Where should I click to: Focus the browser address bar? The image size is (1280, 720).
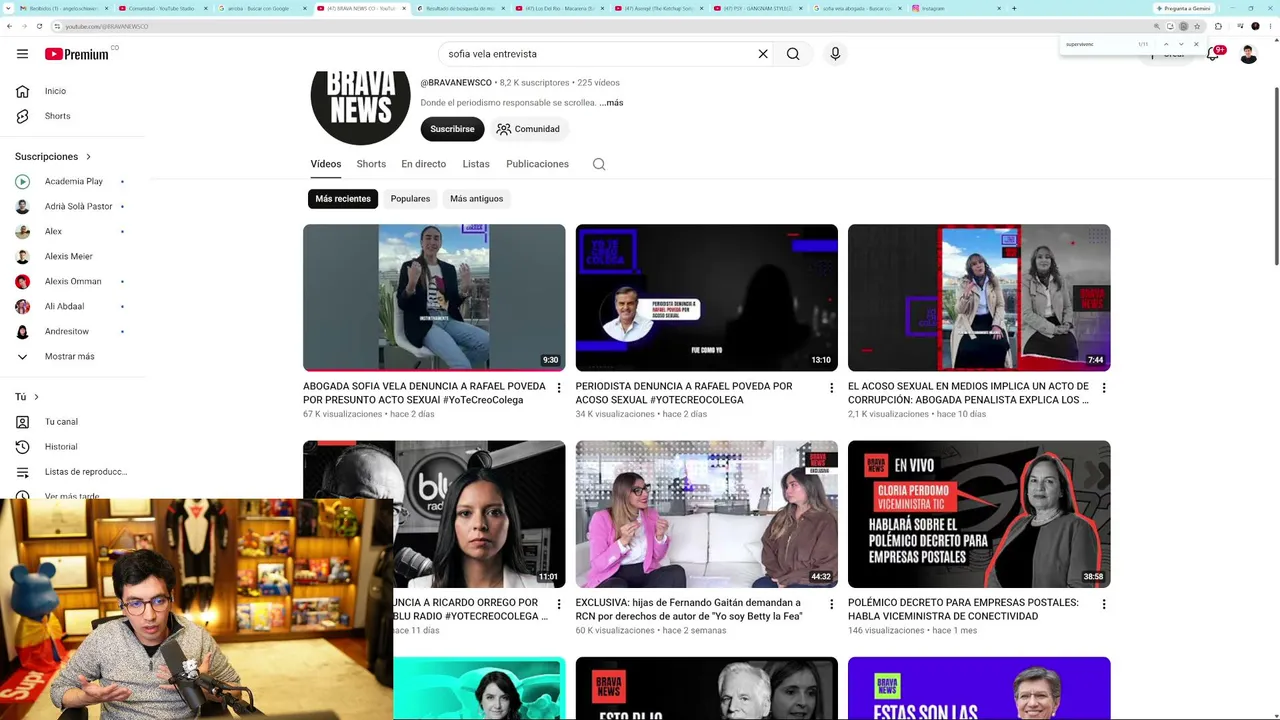[600, 26]
